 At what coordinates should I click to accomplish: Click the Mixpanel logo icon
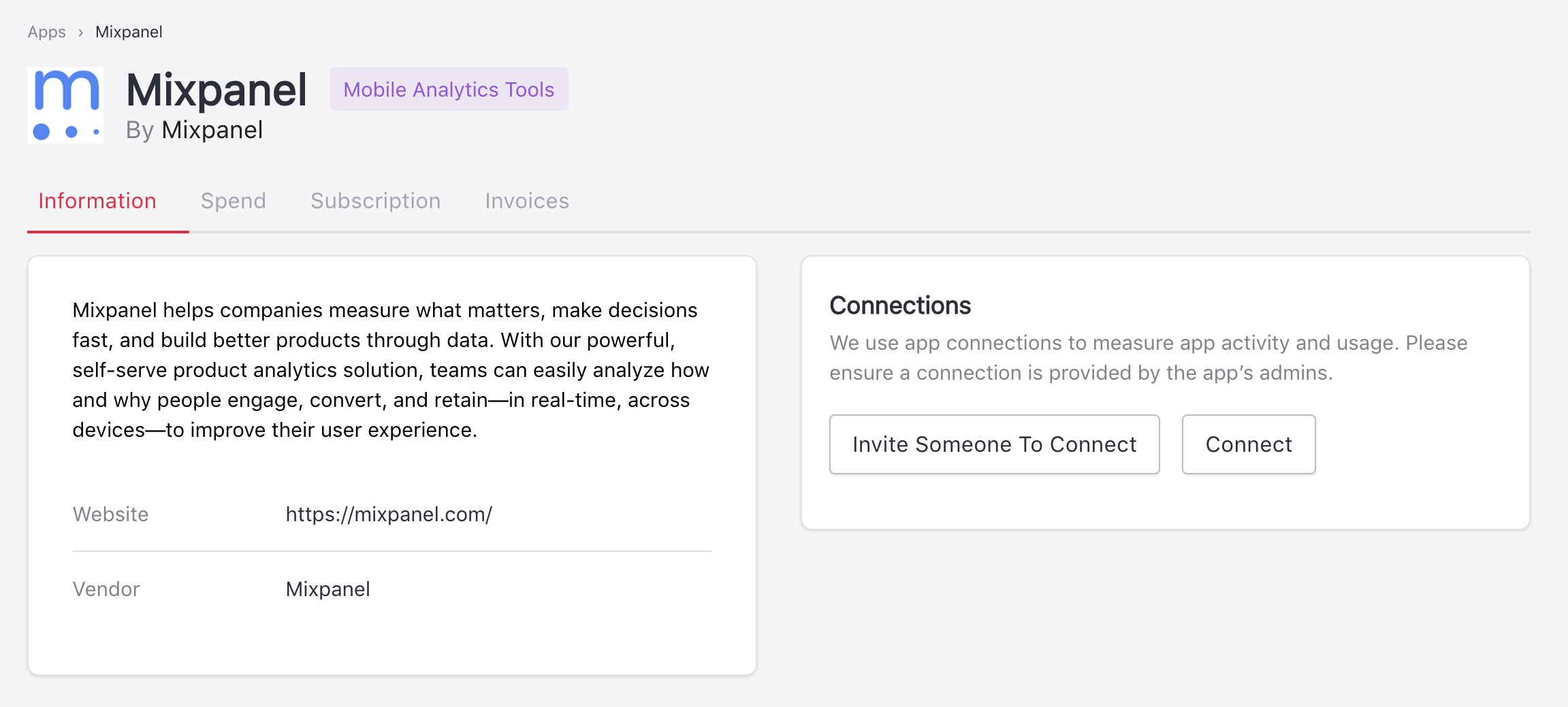(x=65, y=105)
